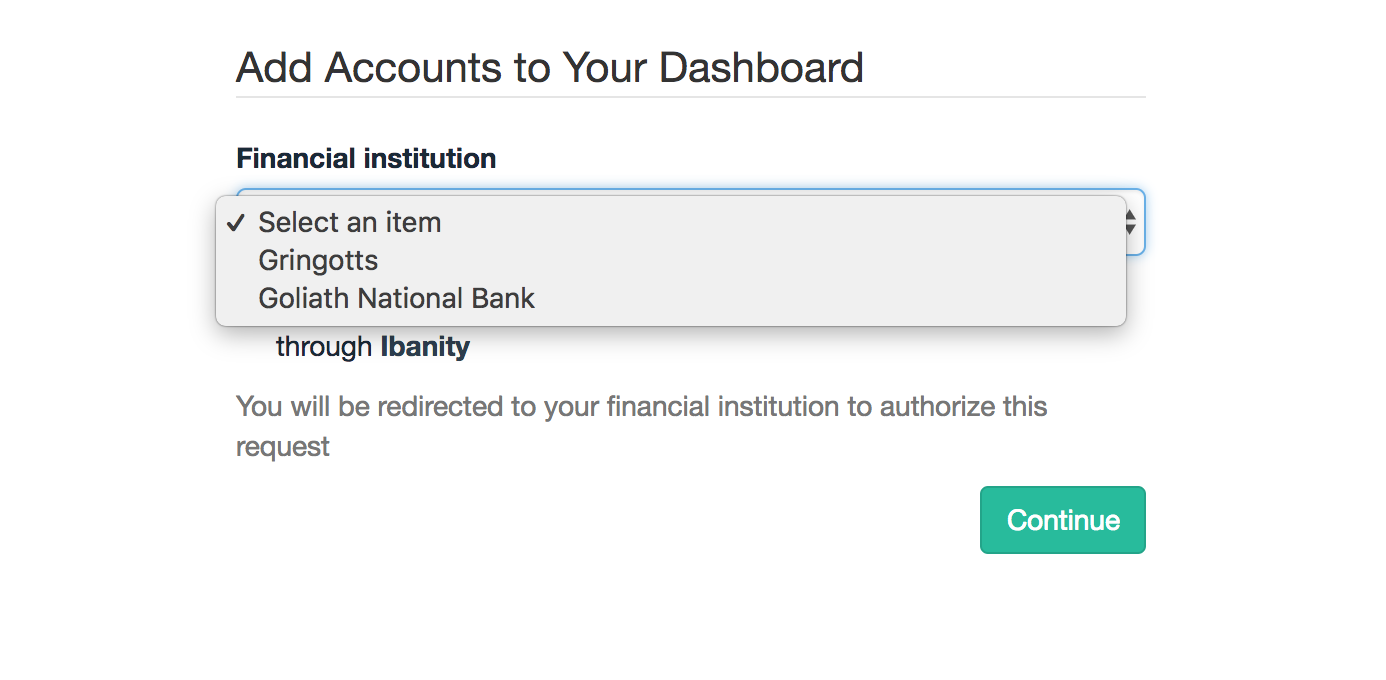This screenshot has width=1386, height=680.
Task: Select the "Select an item" placeholder option
Action: click(349, 222)
